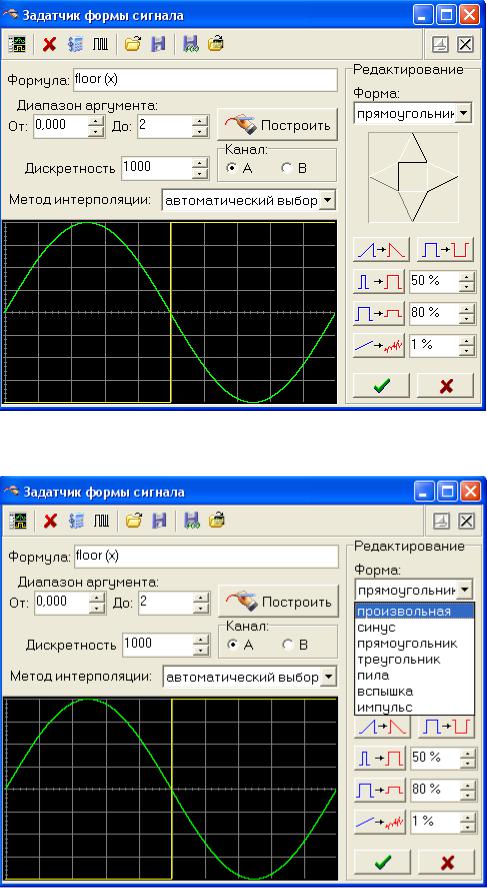Viewport: 487px width, 888px height.
Task: Click blue list icon in upper window toolbar
Action: coord(75,45)
